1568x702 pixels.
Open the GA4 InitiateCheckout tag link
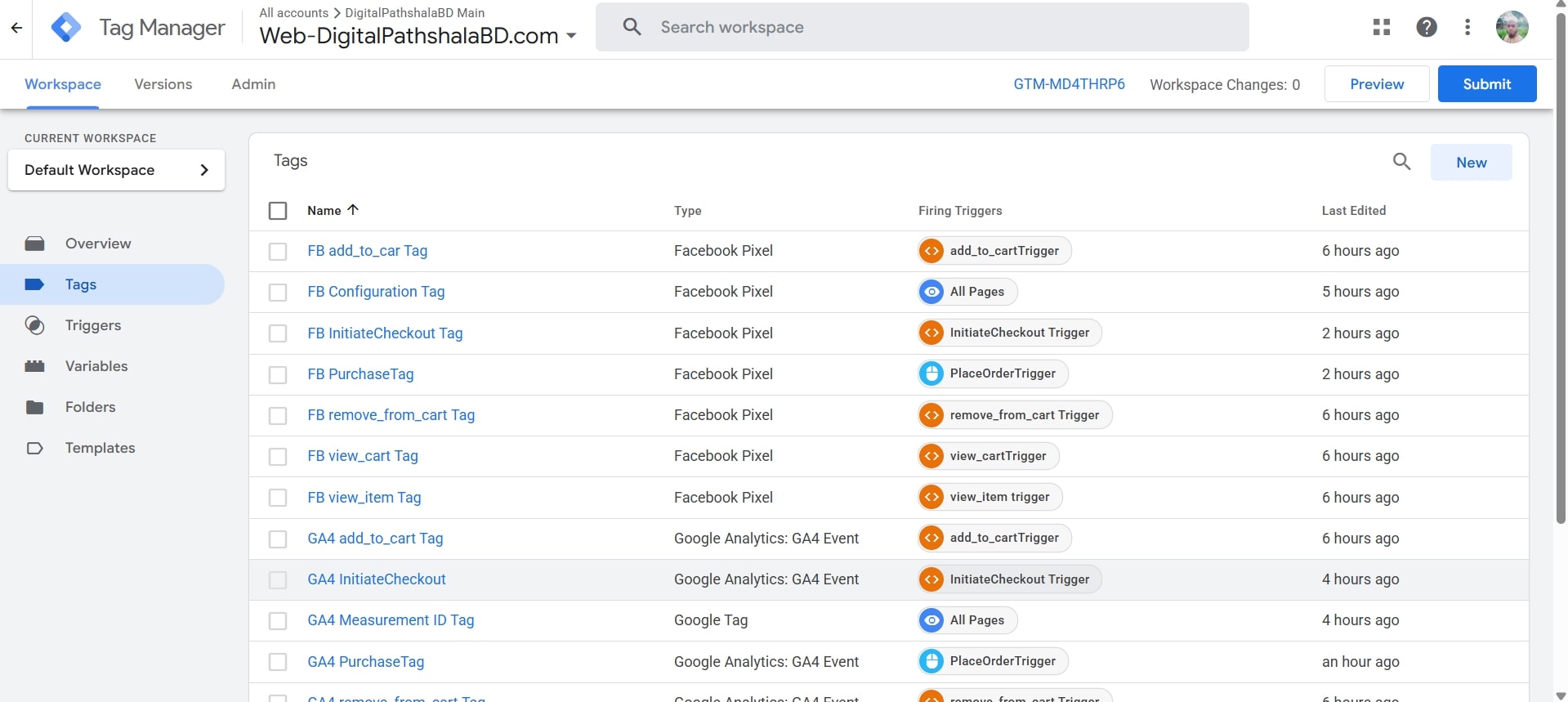(x=377, y=579)
